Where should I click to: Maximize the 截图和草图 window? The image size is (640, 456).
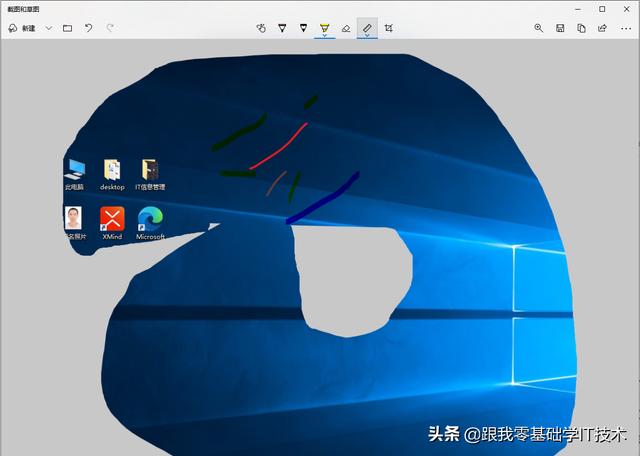pos(602,9)
